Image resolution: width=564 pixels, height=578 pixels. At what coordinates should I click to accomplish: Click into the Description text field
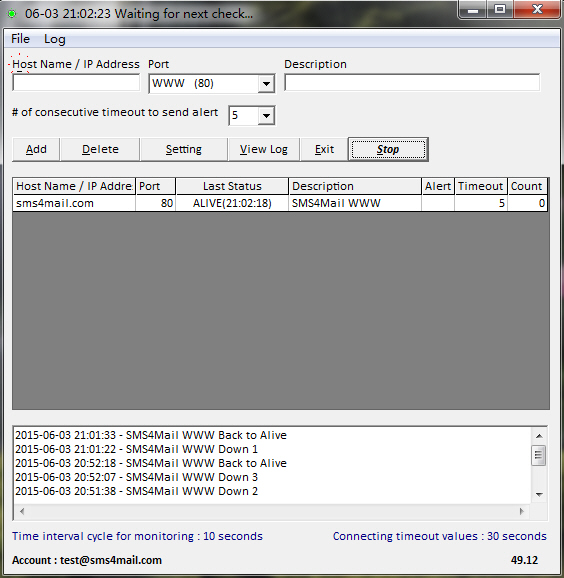pyautogui.click(x=412, y=83)
